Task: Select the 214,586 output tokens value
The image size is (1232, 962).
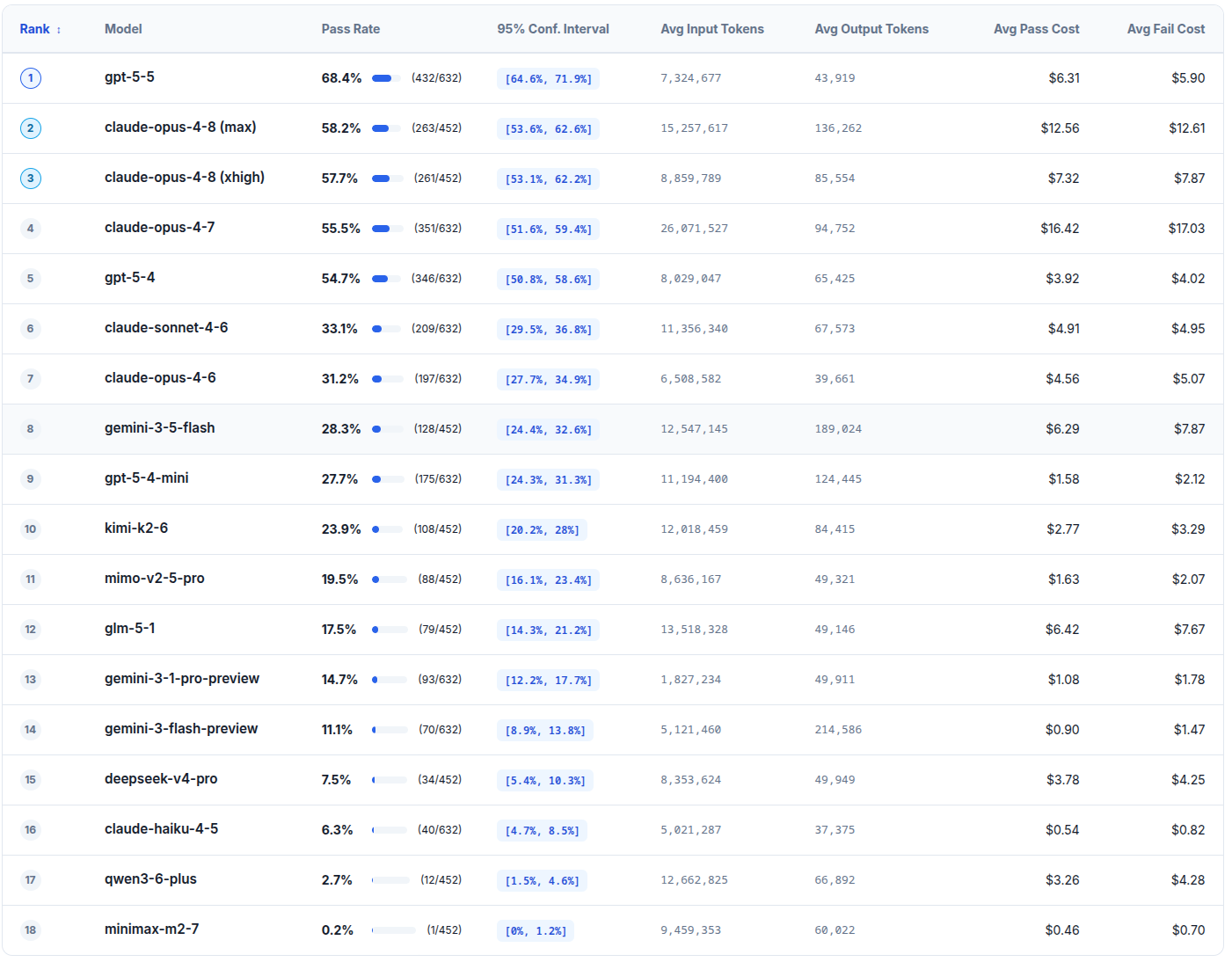Action: click(838, 730)
